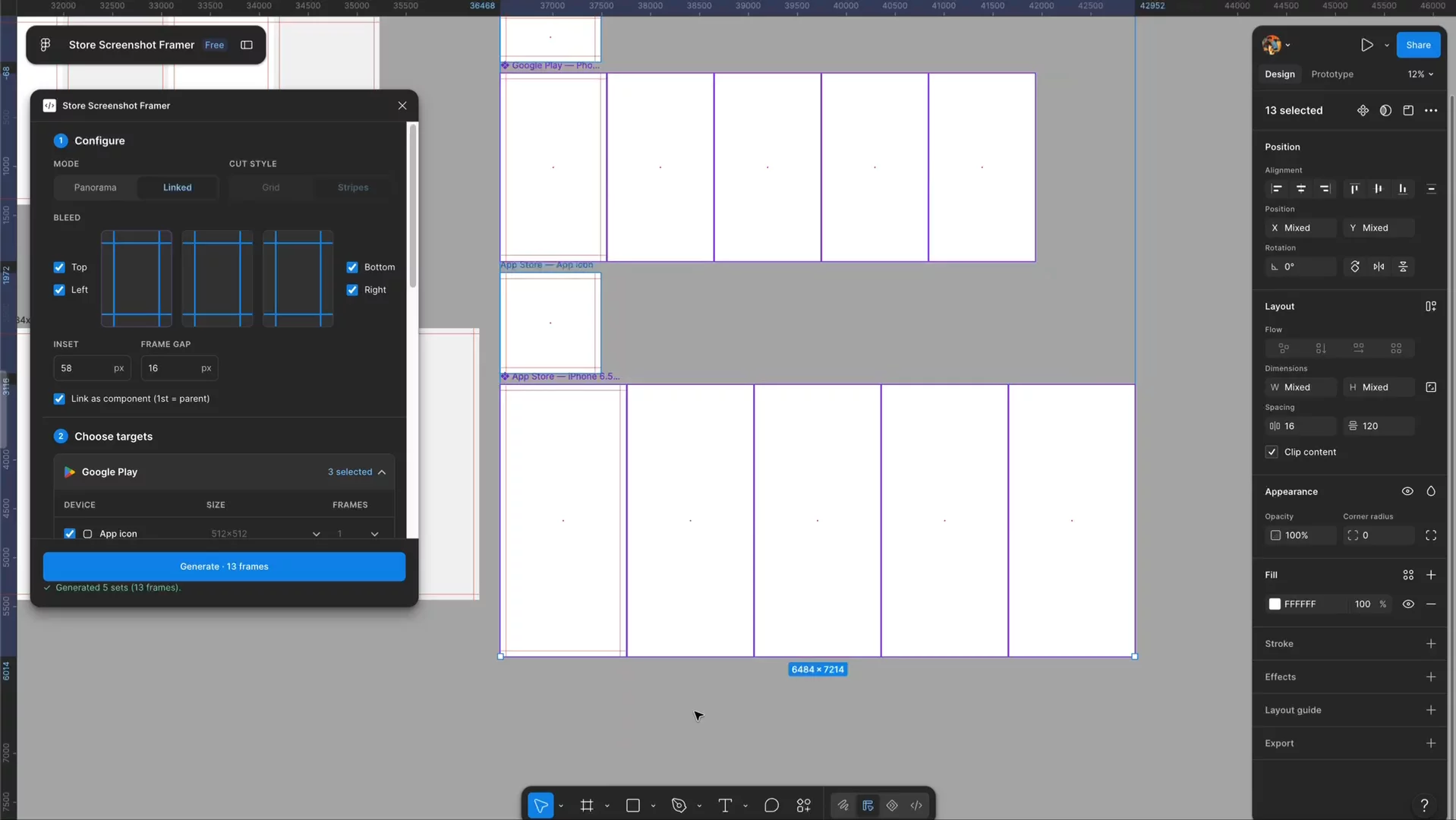Select the Move tool in bottom toolbar
The image size is (1456, 820).
pos(540,805)
